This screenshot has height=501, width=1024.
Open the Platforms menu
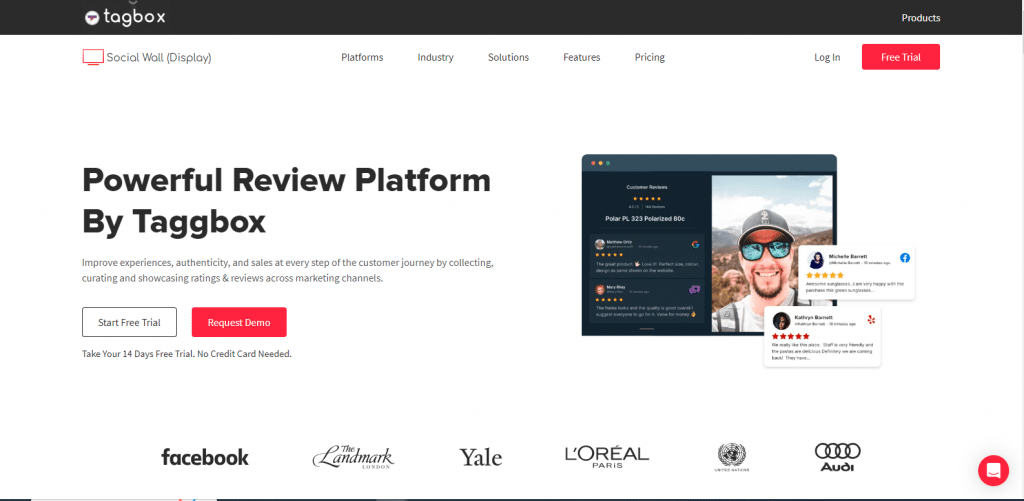(362, 57)
